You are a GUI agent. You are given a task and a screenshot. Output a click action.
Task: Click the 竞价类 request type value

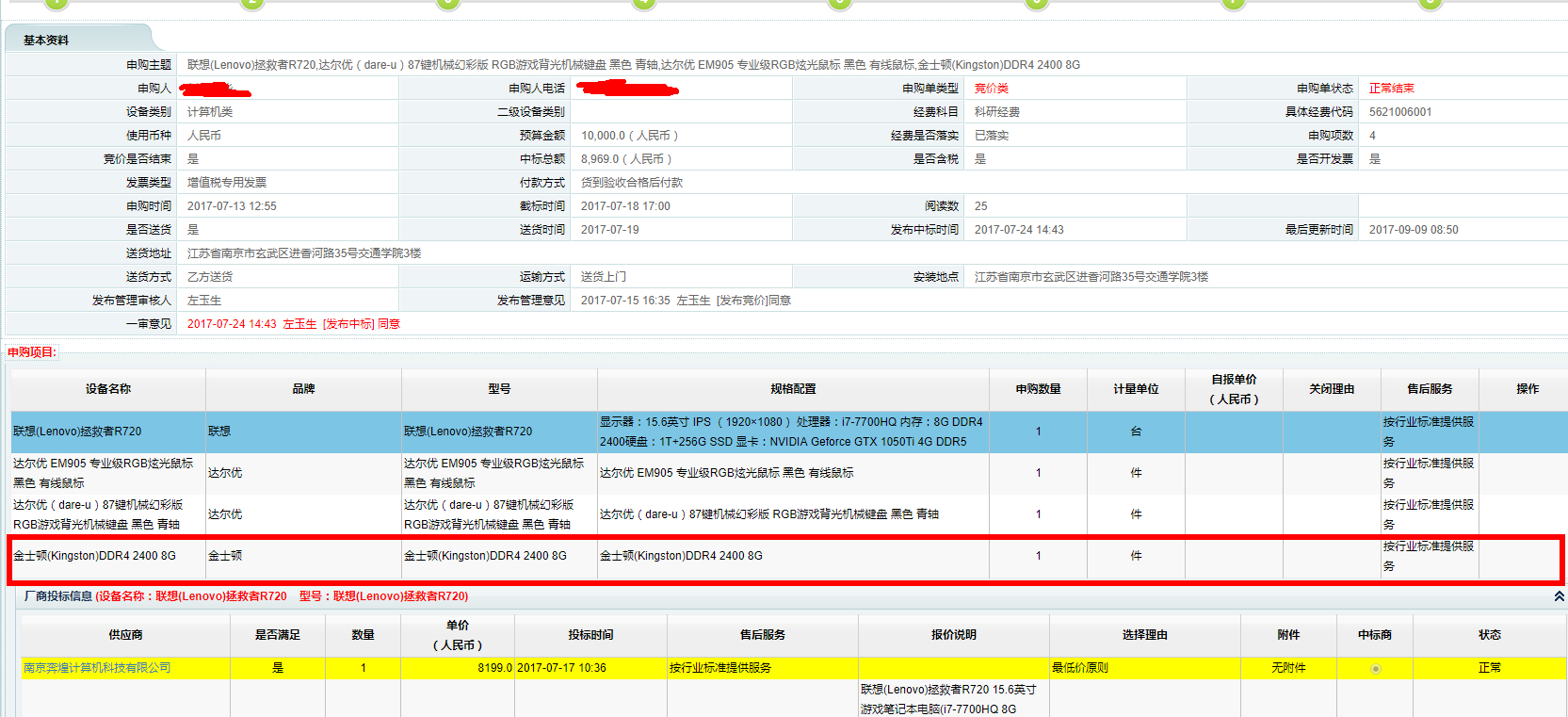(992, 89)
